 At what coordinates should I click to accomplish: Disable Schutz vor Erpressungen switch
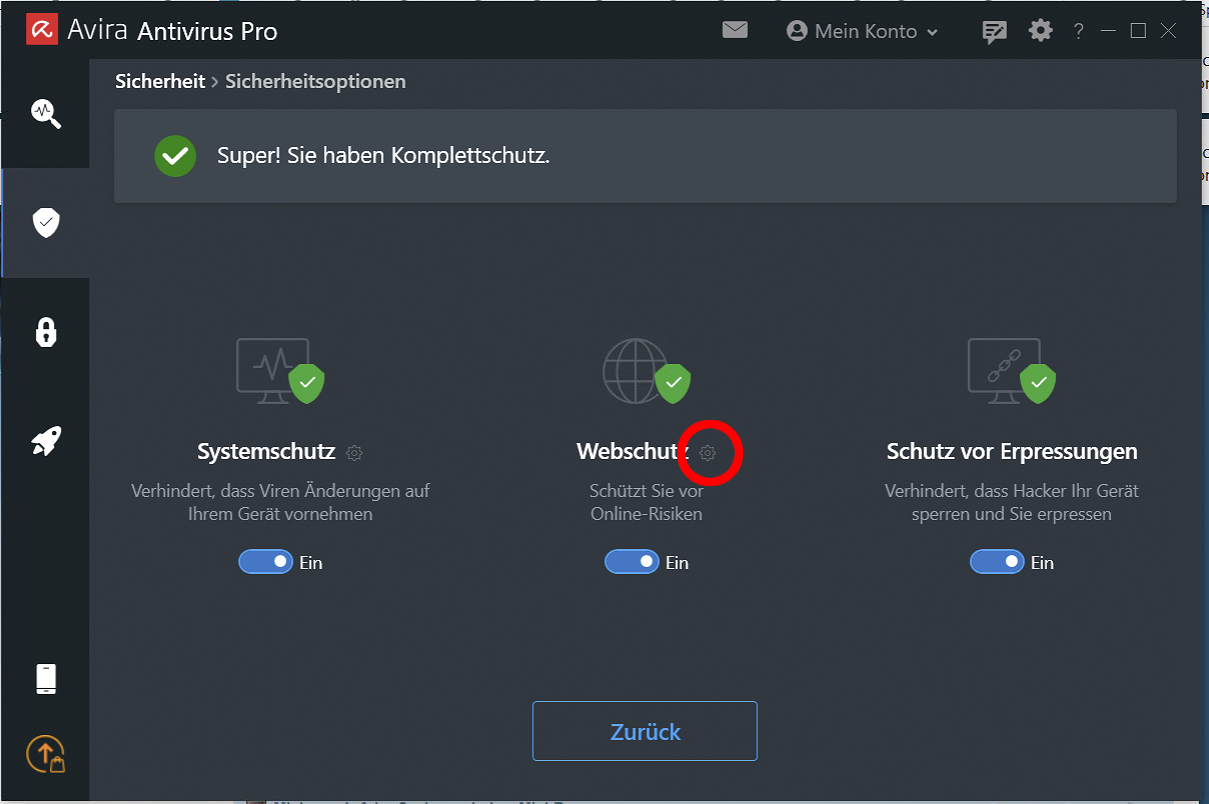(x=997, y=562)
